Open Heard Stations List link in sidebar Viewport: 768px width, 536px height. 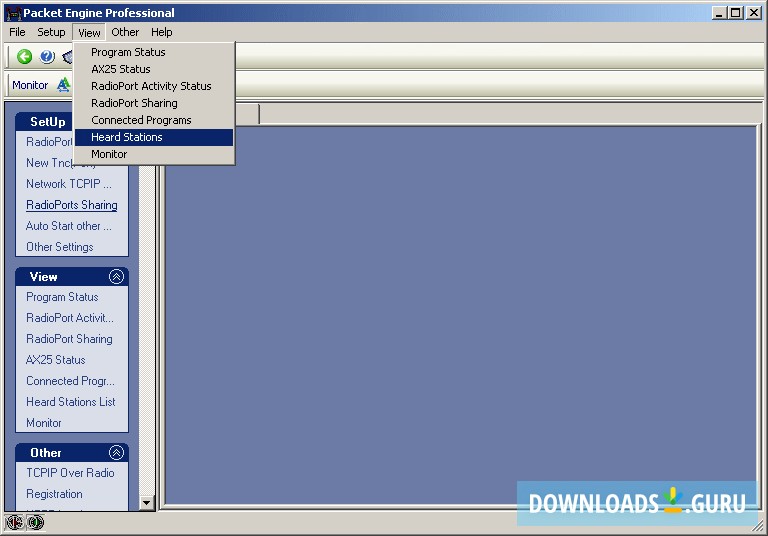click(x=71, y=402)
